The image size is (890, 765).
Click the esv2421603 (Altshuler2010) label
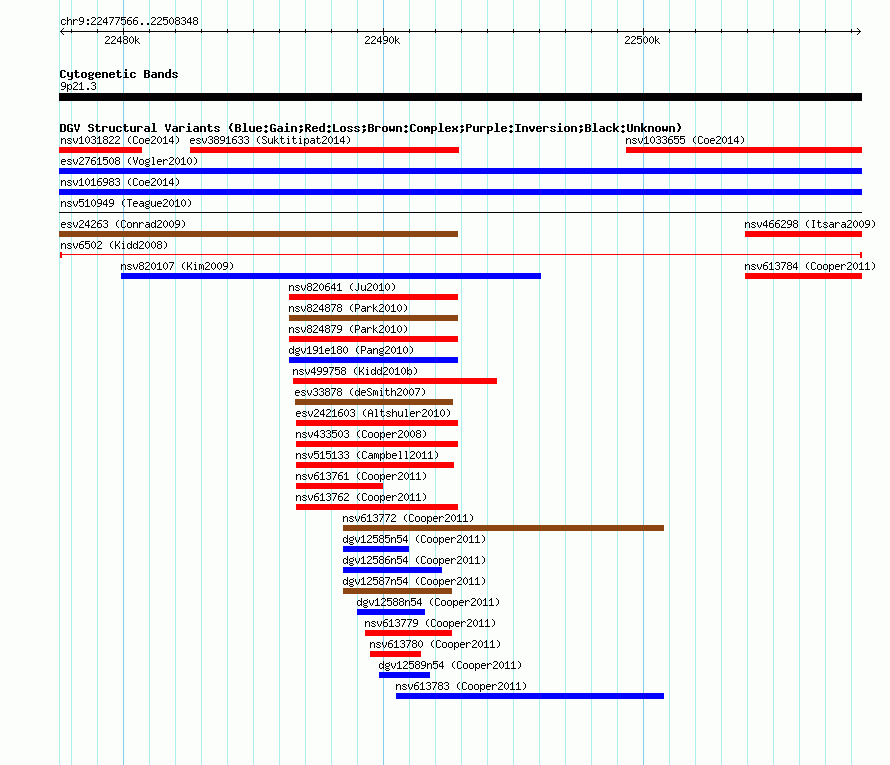click(373, 413)
